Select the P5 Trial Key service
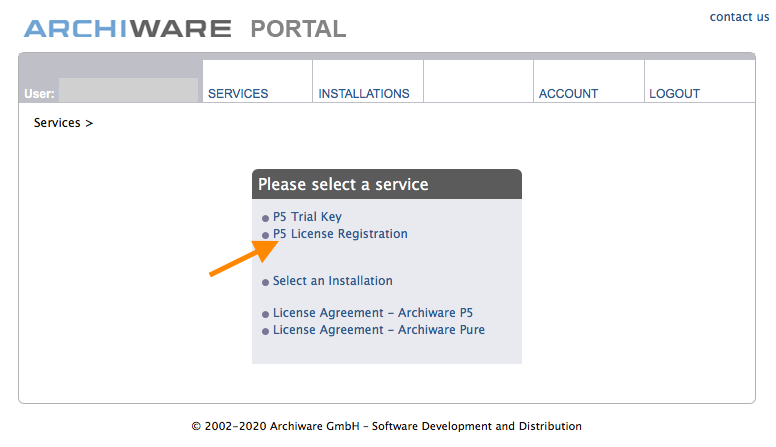This screenshot has height=447, width=776. point(307,217)
